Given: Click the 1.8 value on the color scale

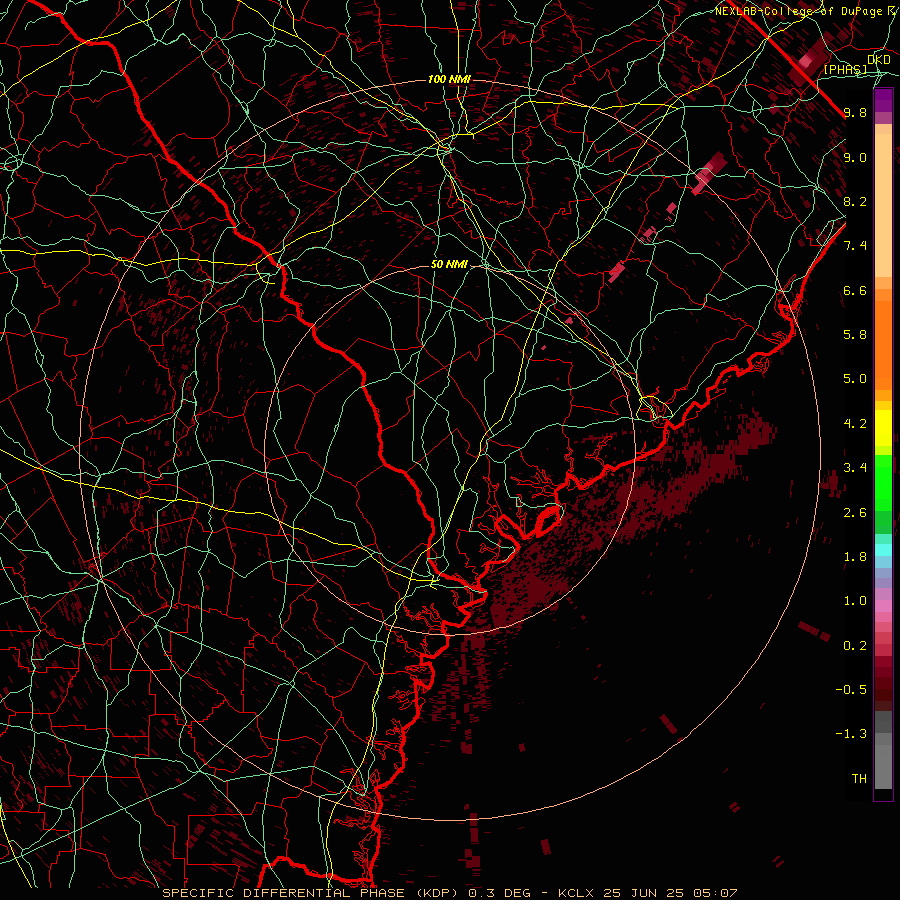Looking at the screenshot, I should coord(855,557).
